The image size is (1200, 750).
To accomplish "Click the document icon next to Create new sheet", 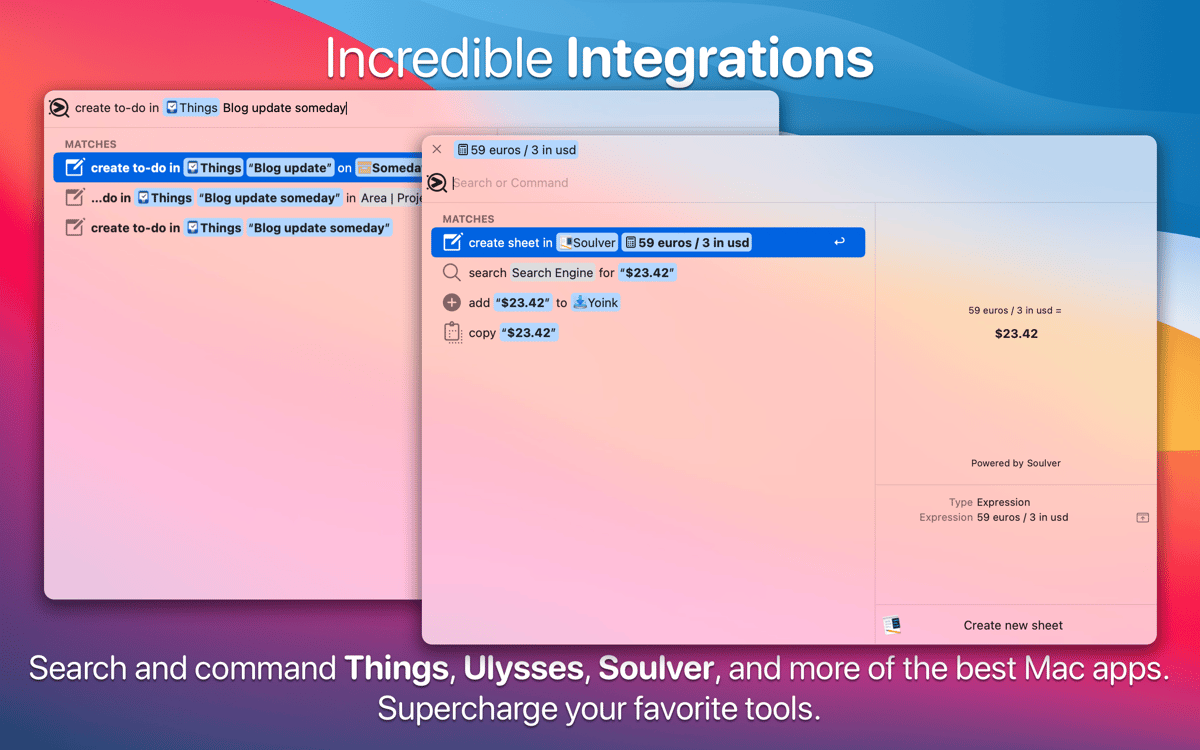I will coord(891,624).
